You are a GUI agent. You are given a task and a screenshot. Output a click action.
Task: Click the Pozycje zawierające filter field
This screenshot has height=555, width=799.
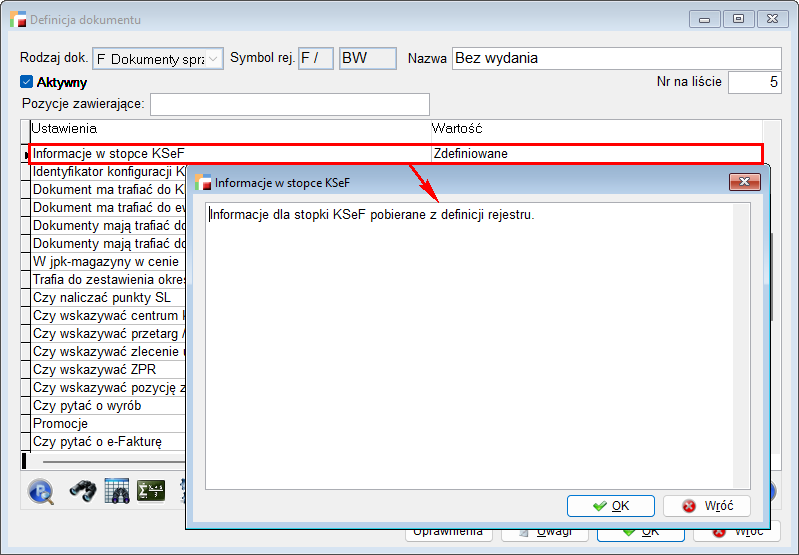pyautogui.click(x=289, y=104)
